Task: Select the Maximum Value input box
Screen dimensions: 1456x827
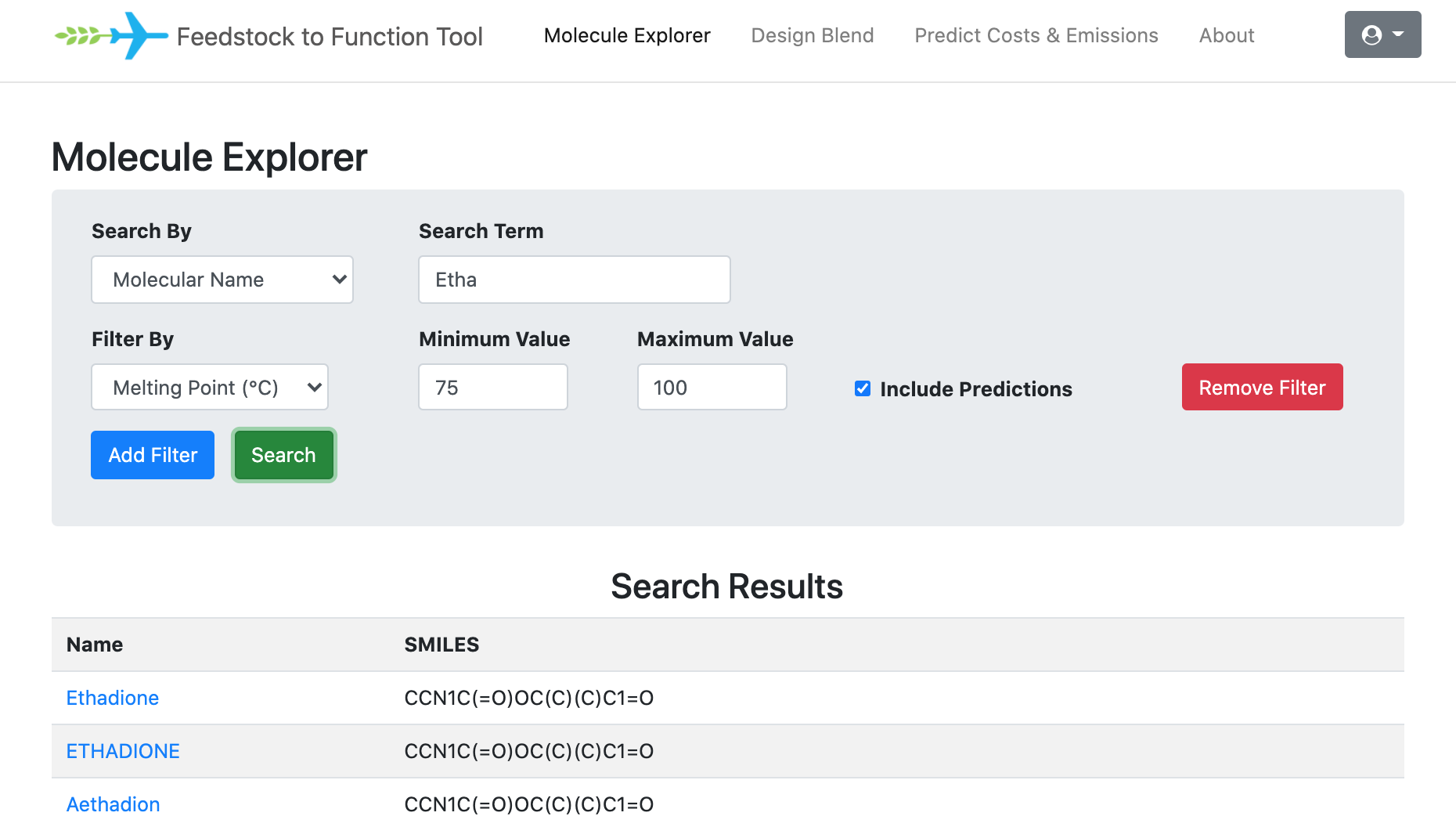Action: tap(712, 388)
